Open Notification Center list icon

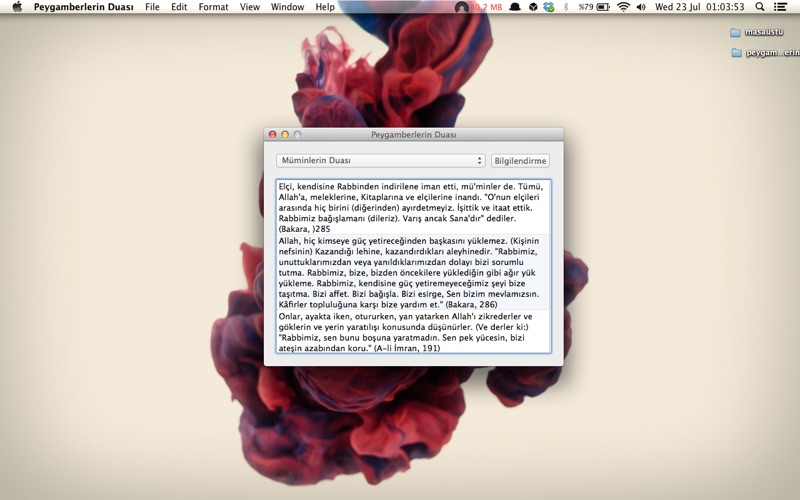point(783,7)
